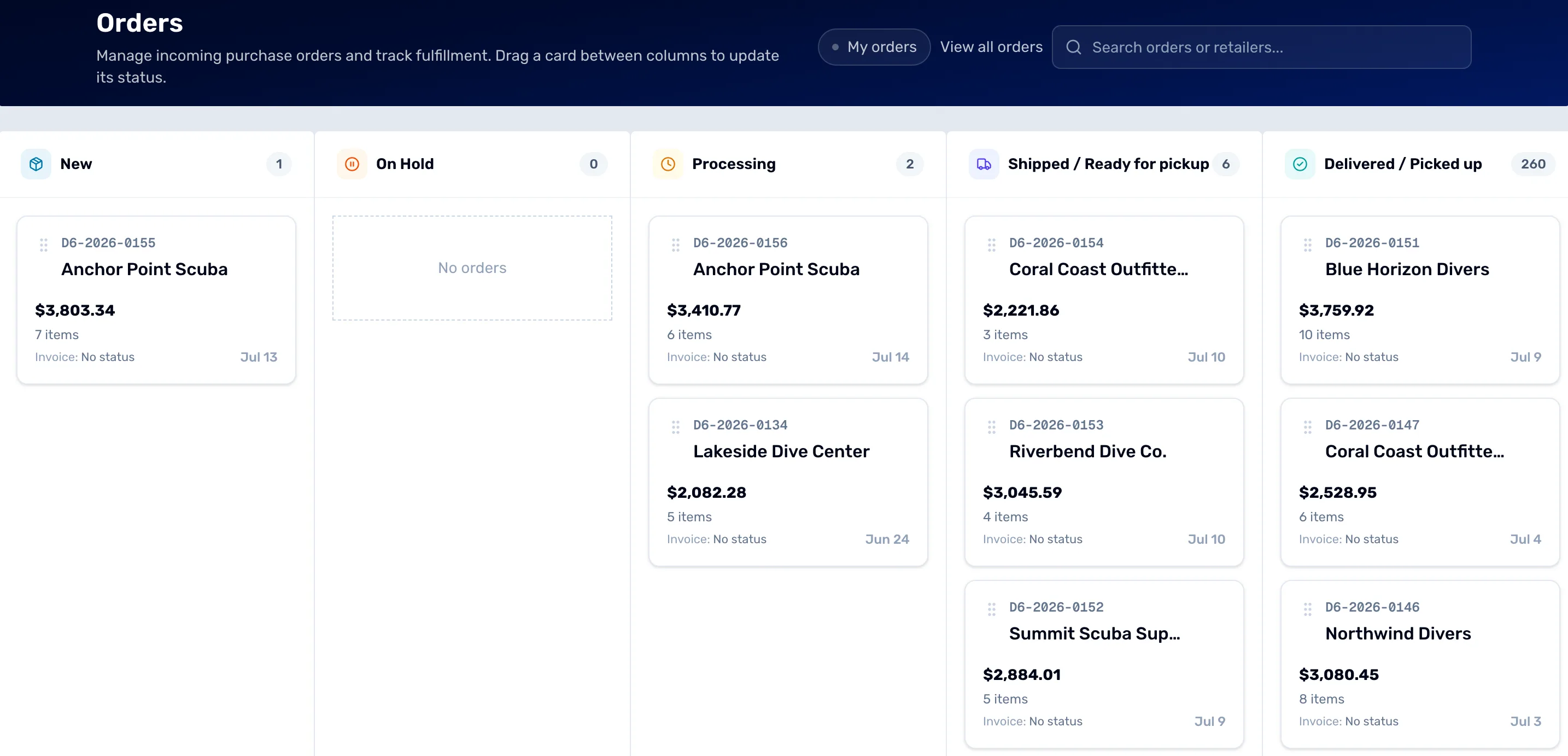Click the Shipped truck icon
The image size is (1568, 756).
(984, 164)
